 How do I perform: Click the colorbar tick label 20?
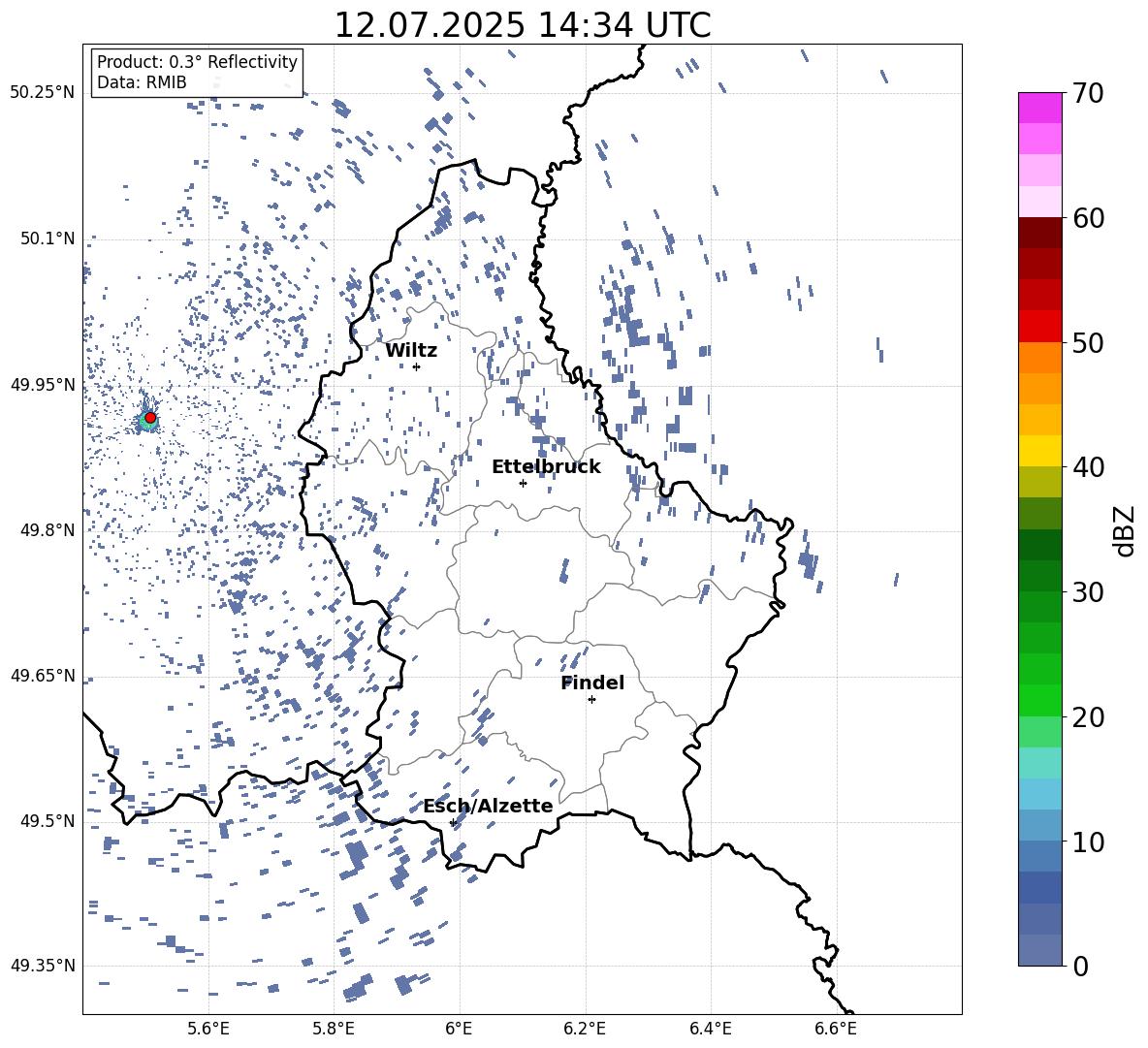[1088, 716]
